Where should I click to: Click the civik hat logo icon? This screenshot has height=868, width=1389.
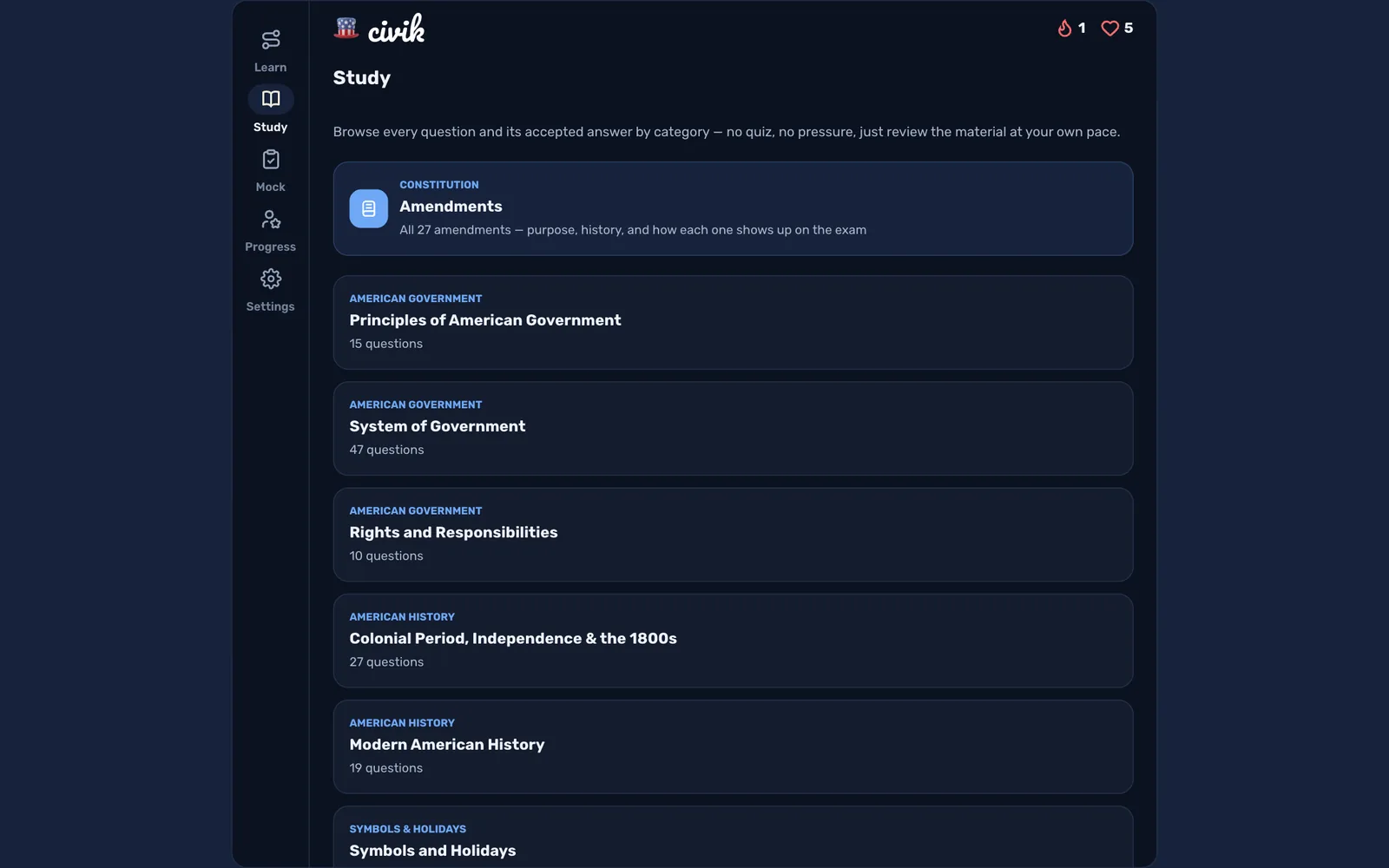click(346, 28)
